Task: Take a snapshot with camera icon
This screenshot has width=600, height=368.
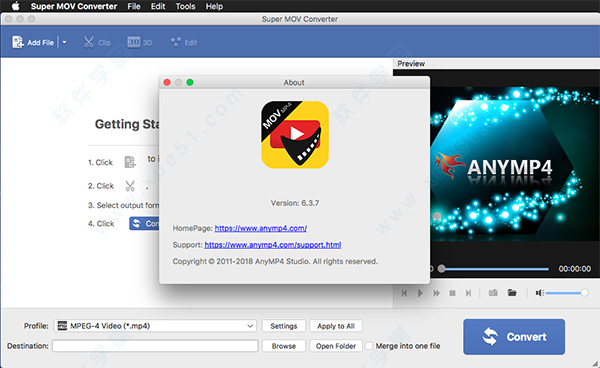Action: click(493, 293)
